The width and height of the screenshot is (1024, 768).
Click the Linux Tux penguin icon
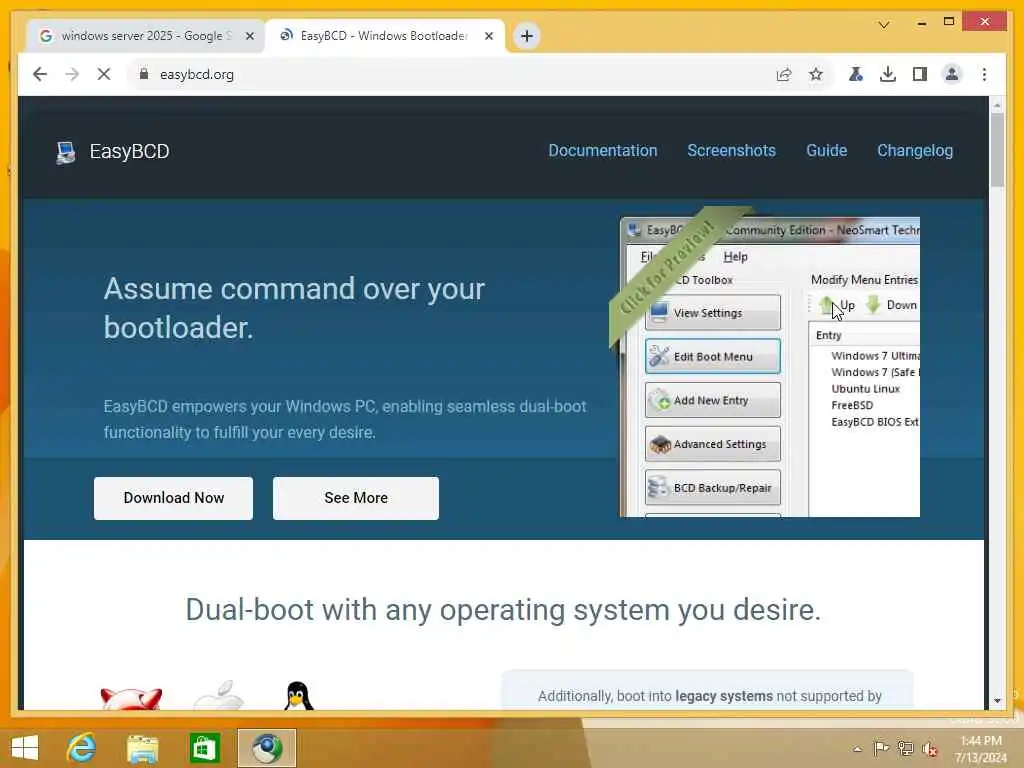pos(298,696)
